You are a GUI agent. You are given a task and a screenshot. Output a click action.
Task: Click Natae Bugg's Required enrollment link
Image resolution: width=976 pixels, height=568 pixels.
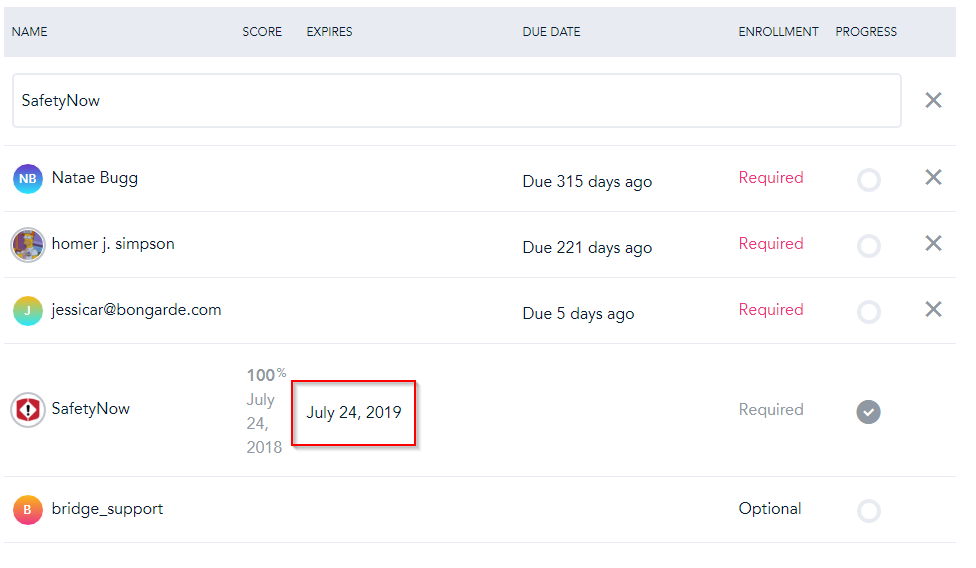pos(771,178)
